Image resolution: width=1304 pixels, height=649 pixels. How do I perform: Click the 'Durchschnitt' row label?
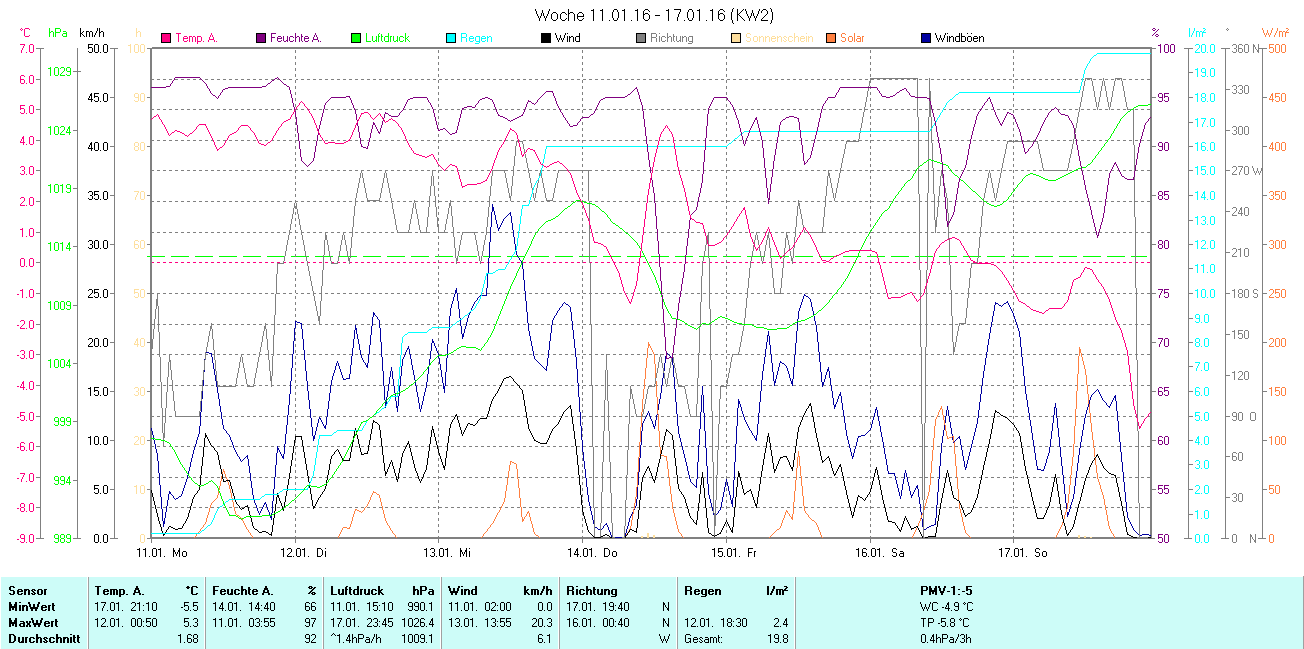pos(43,639)
